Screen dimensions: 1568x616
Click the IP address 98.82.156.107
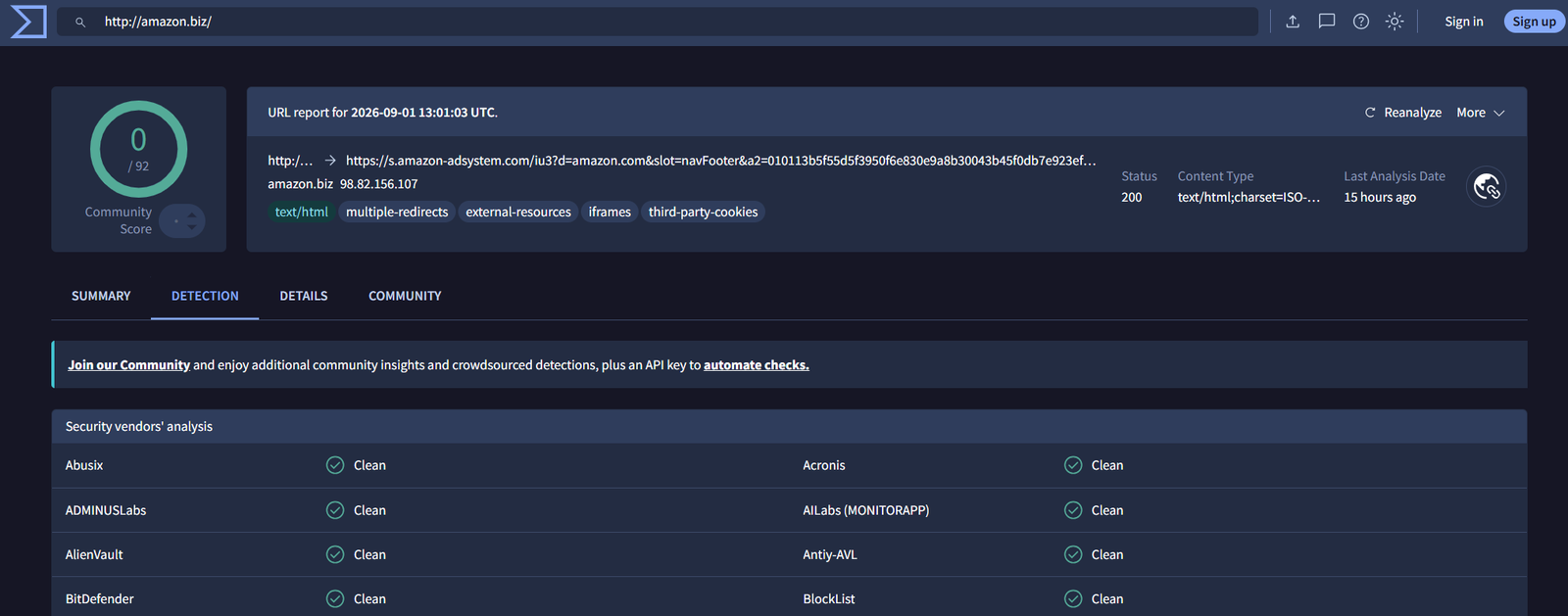[378, 184]
